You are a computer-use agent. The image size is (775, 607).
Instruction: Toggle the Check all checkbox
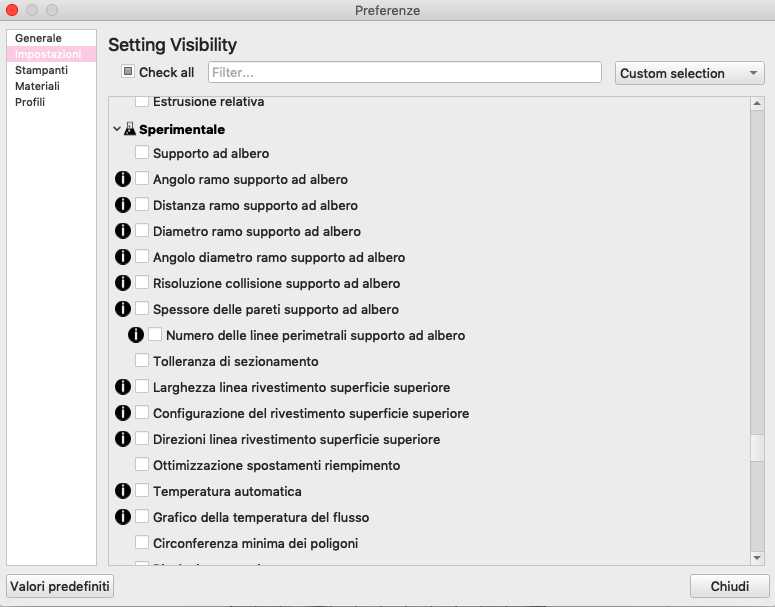(128, 72)
